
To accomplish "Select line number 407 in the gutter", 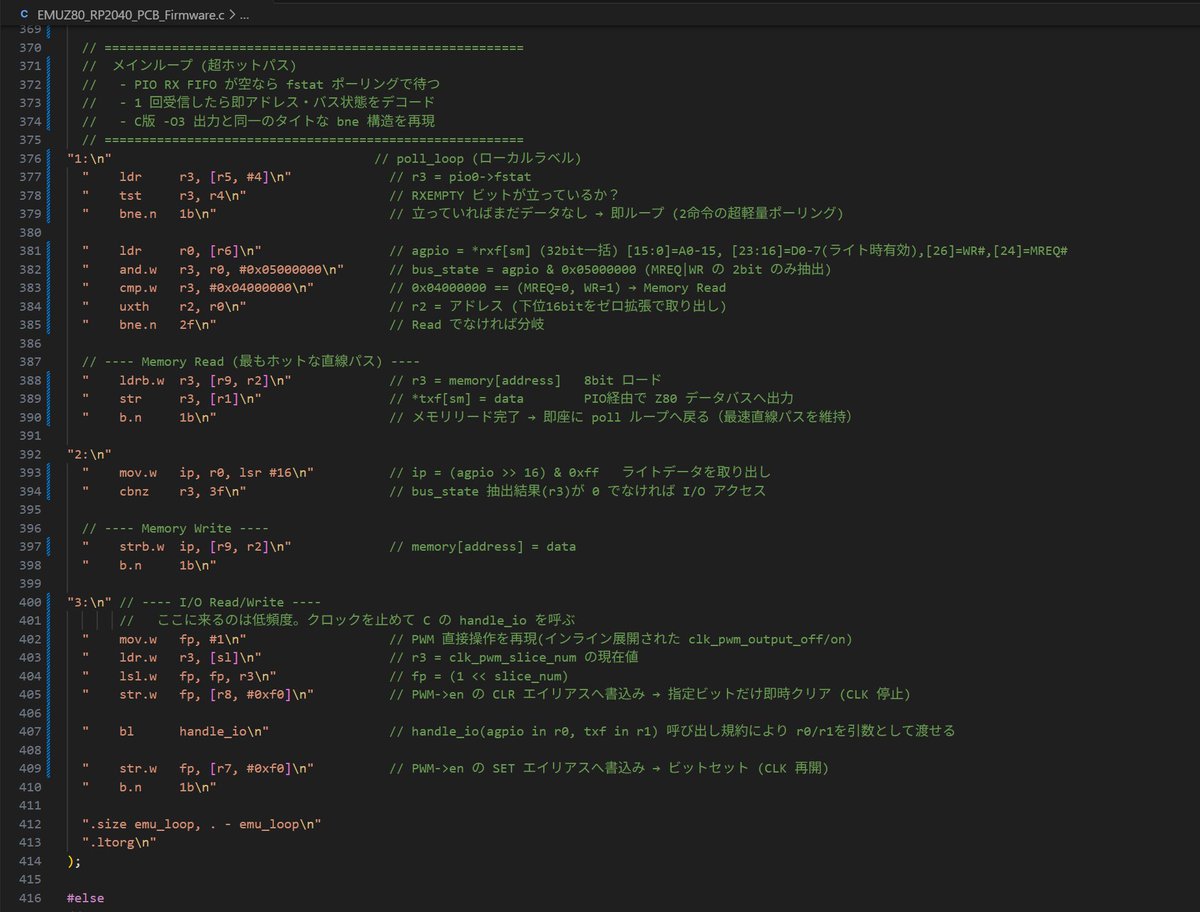I will [30, 731].
